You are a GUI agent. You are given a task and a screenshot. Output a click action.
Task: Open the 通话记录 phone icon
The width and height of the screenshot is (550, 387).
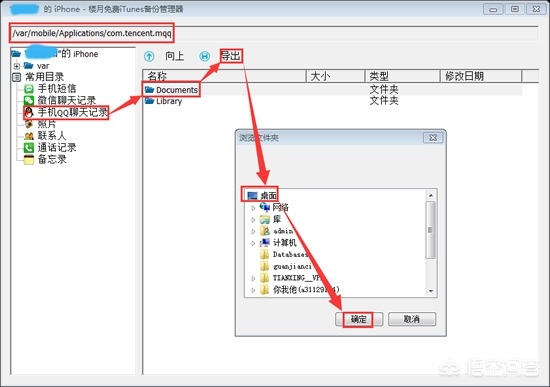[29, 147]
